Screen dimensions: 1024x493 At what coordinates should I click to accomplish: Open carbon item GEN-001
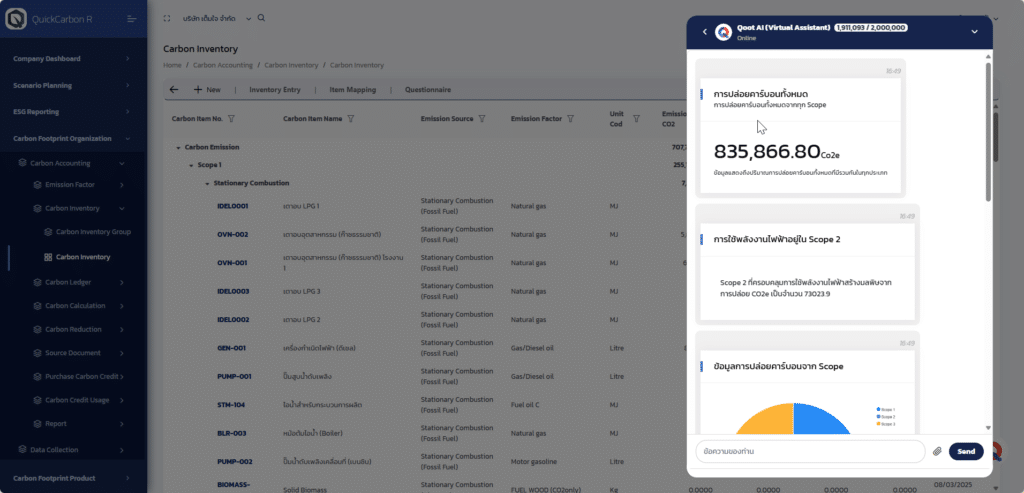tap(231, 348)
